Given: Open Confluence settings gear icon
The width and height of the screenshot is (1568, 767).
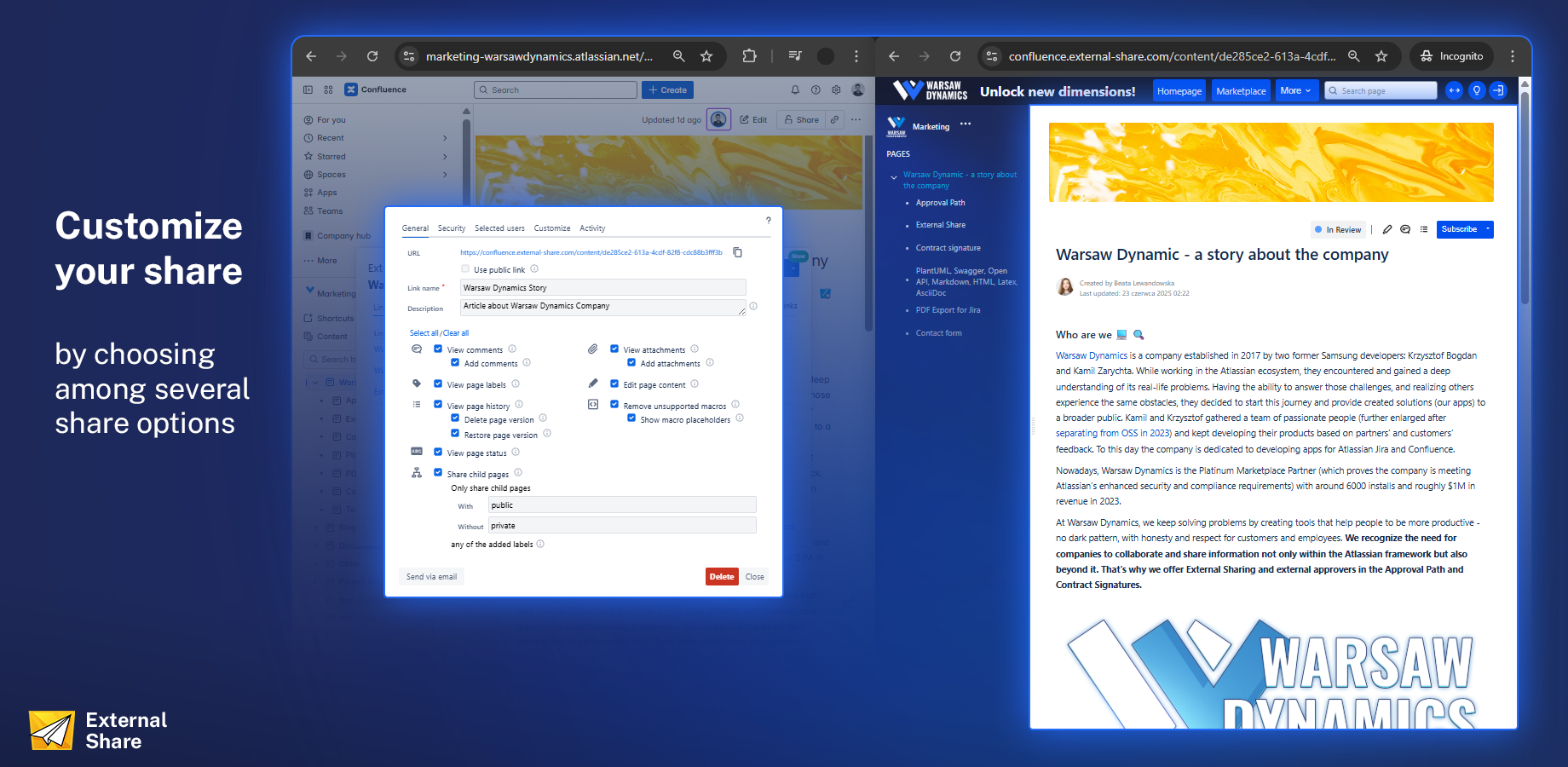Looking at the screenshot, I should [836, 89].
